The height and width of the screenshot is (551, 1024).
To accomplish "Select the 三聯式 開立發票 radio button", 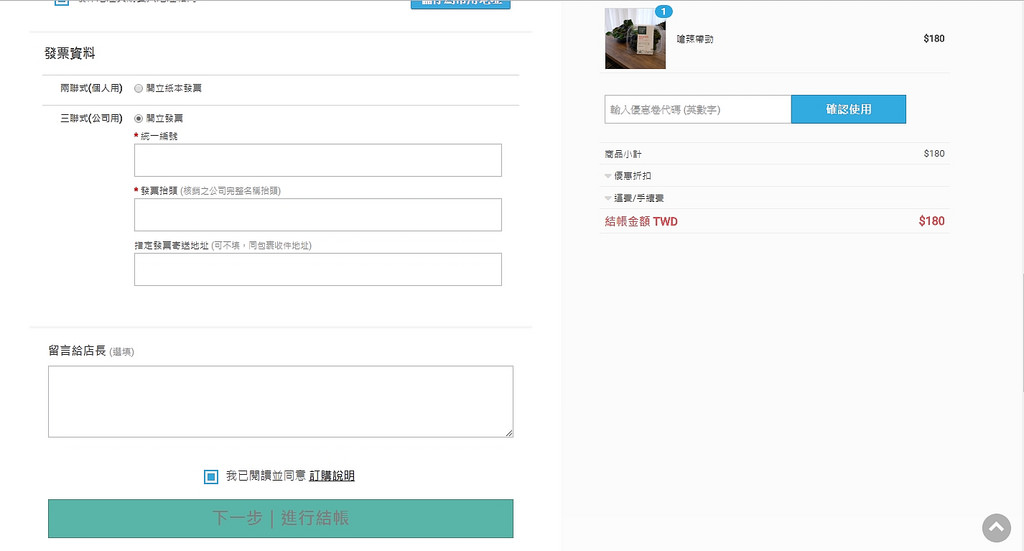I will click(x=139, y=118).
